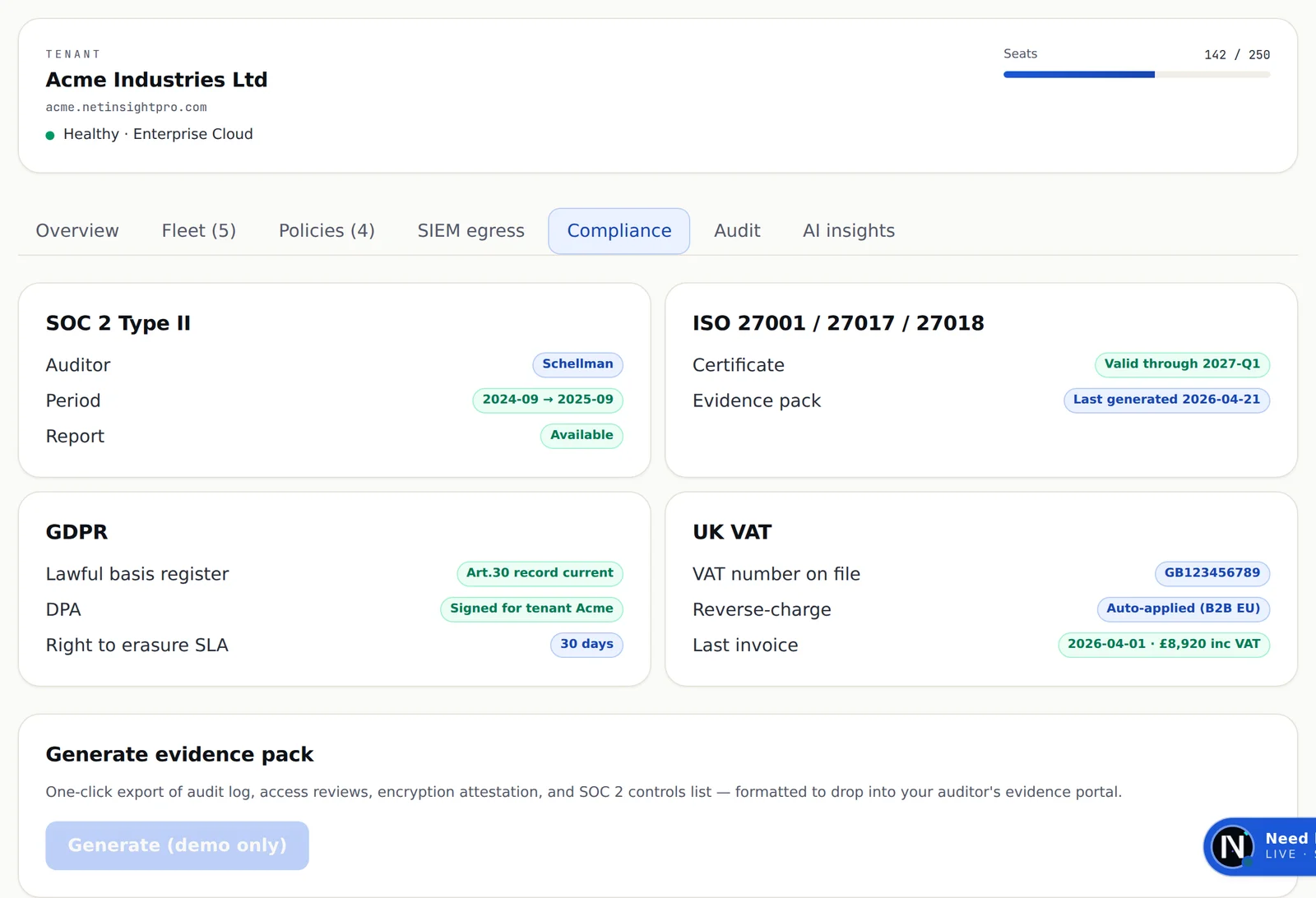Click the Reverse-charge label

tap(762, 609)
